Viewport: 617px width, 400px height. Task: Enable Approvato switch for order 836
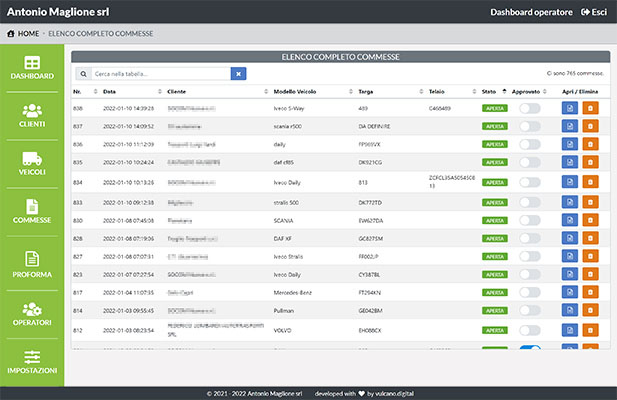529,145
